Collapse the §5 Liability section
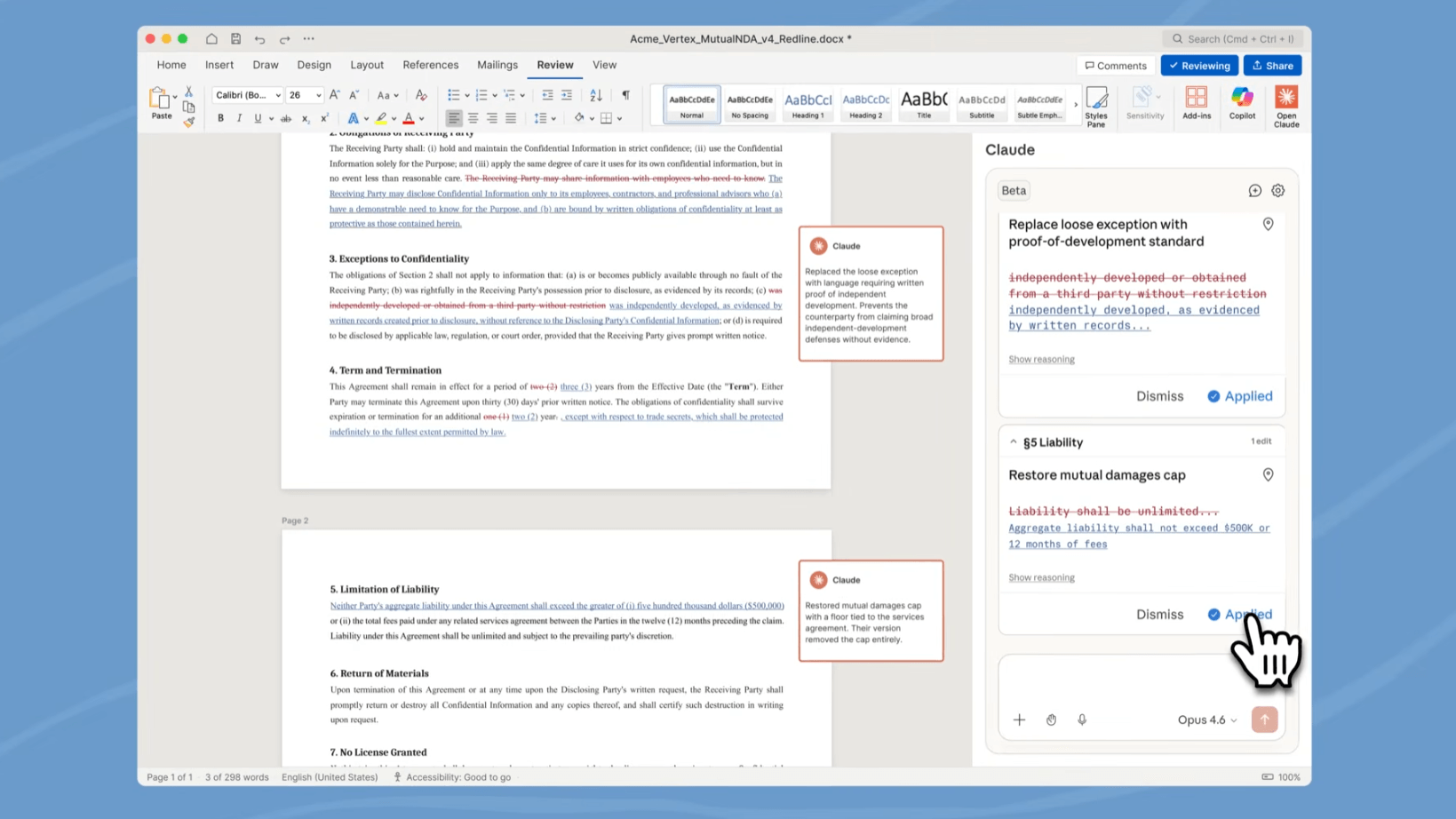 click(1013, 441)
